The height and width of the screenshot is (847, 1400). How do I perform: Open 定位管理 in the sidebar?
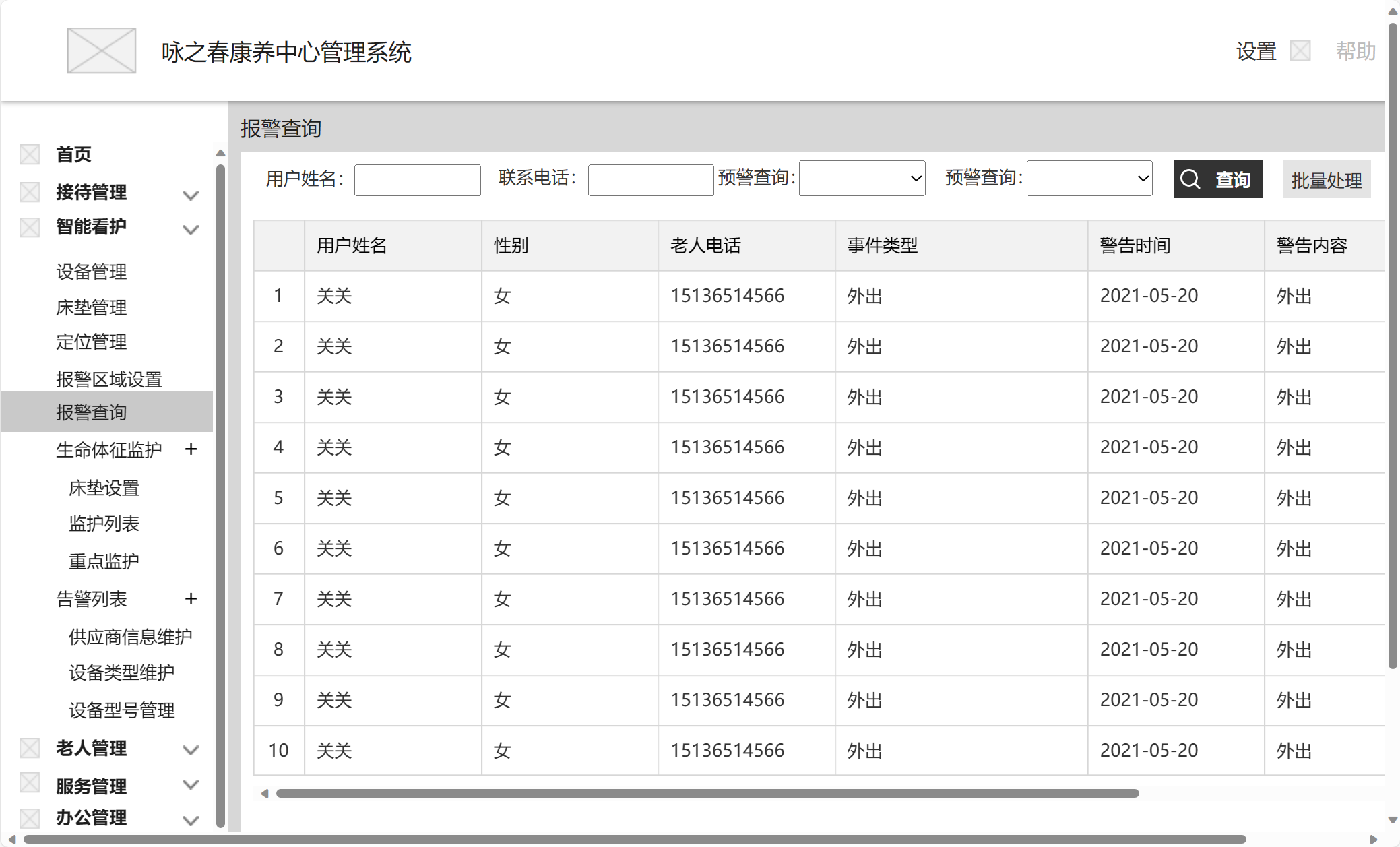pyautogui.click(x=91, y=342)
